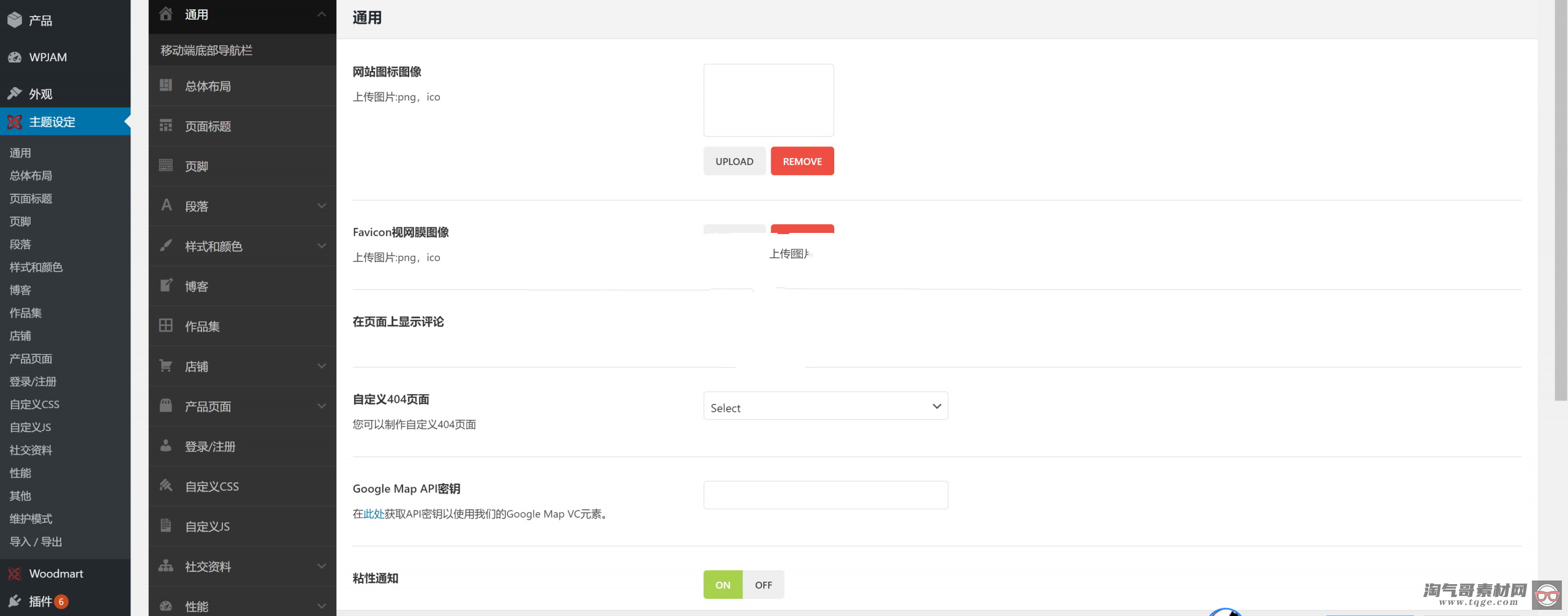Click the WPJAM dashboard gauge icon

[x=15, y=57]
